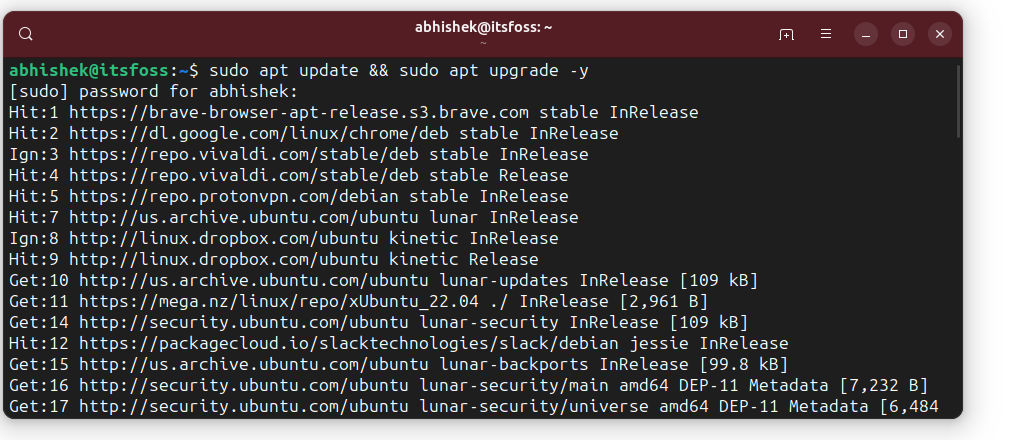
Task: Close the terminal window
Action: [x=940, y=34]
